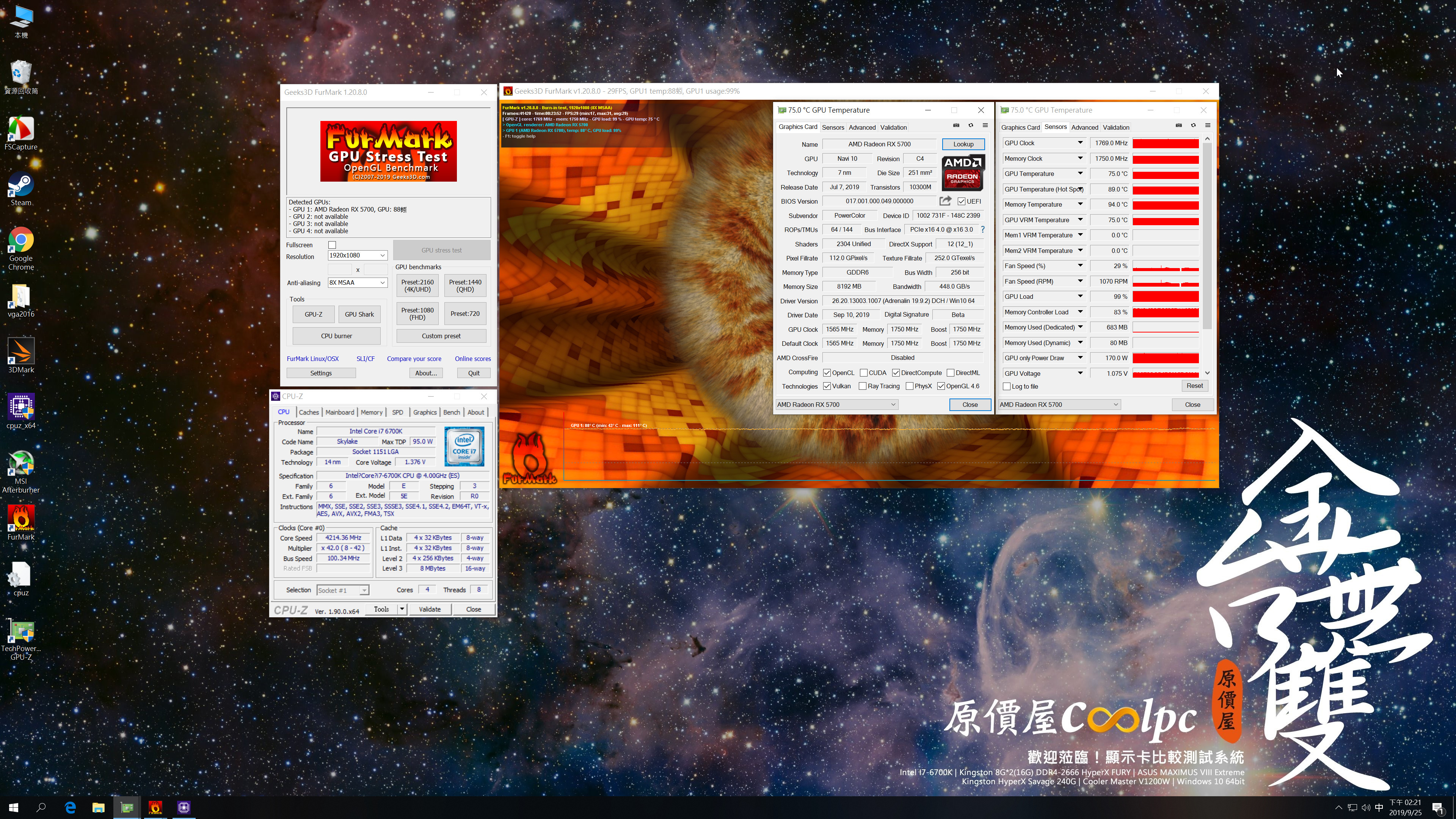This screenshot has height=819, width=1456.
Task: Select the 3DMark desktop shortcut
Action: pos(21,356)
